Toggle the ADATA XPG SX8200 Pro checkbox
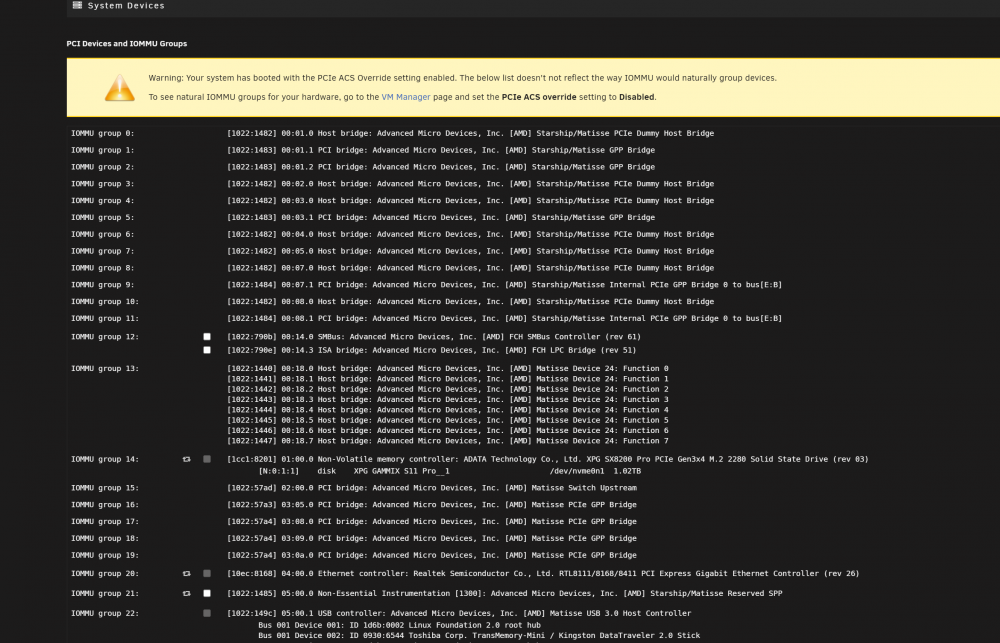 pos(207,459)
